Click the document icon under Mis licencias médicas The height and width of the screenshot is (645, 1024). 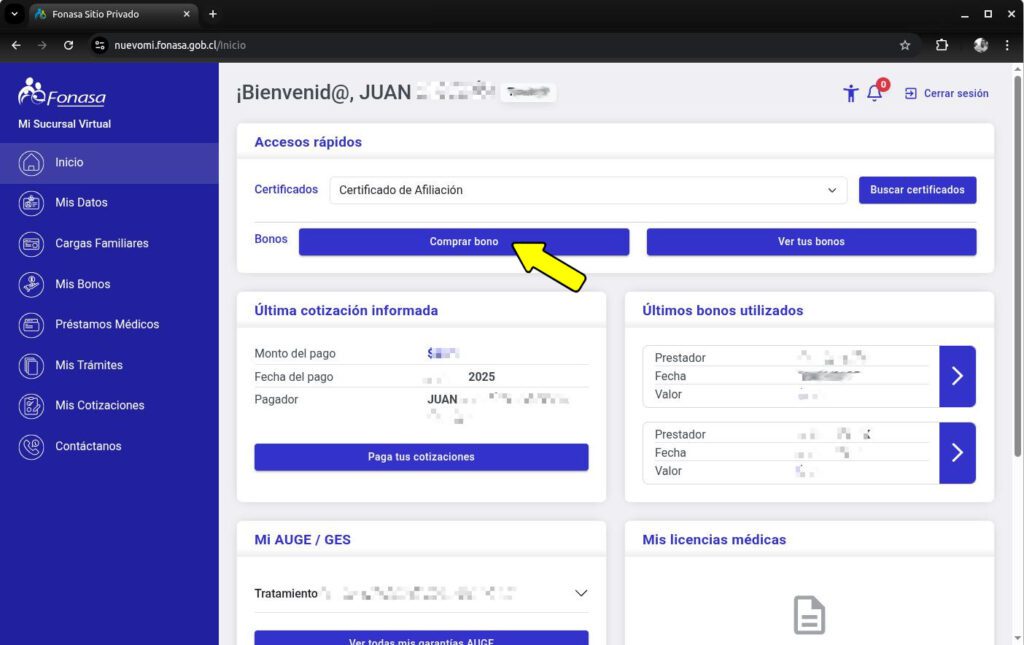pyautogui.click(x=809, y=615)
